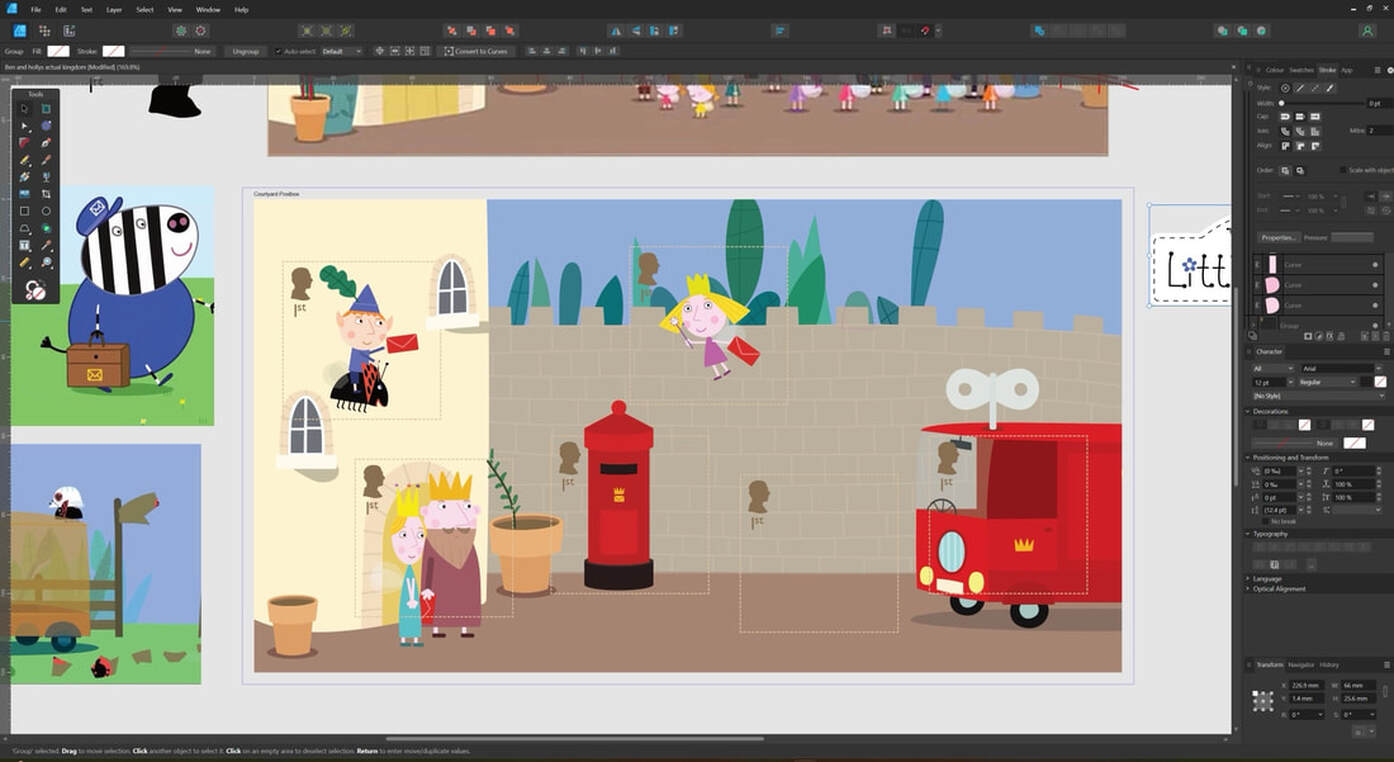Choose dashed line stroke style
The image size is (1394, 762).
pyautogui.click(x=1316, y=88)
